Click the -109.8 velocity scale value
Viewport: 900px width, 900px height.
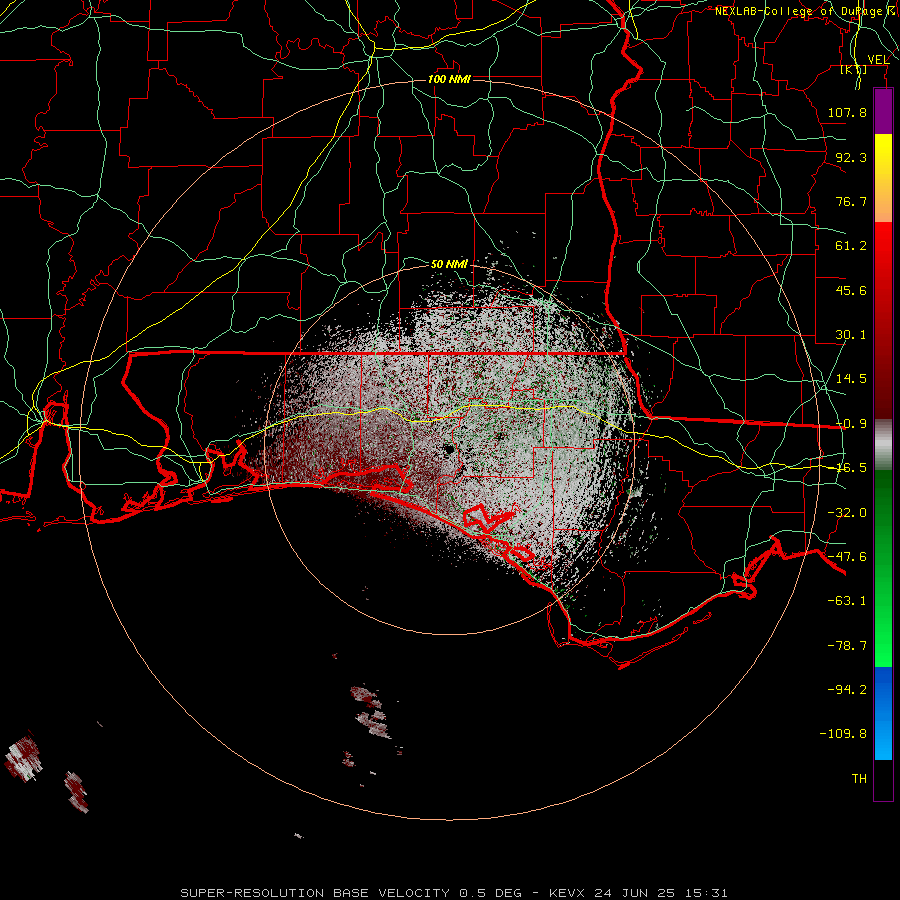(843, 734)
